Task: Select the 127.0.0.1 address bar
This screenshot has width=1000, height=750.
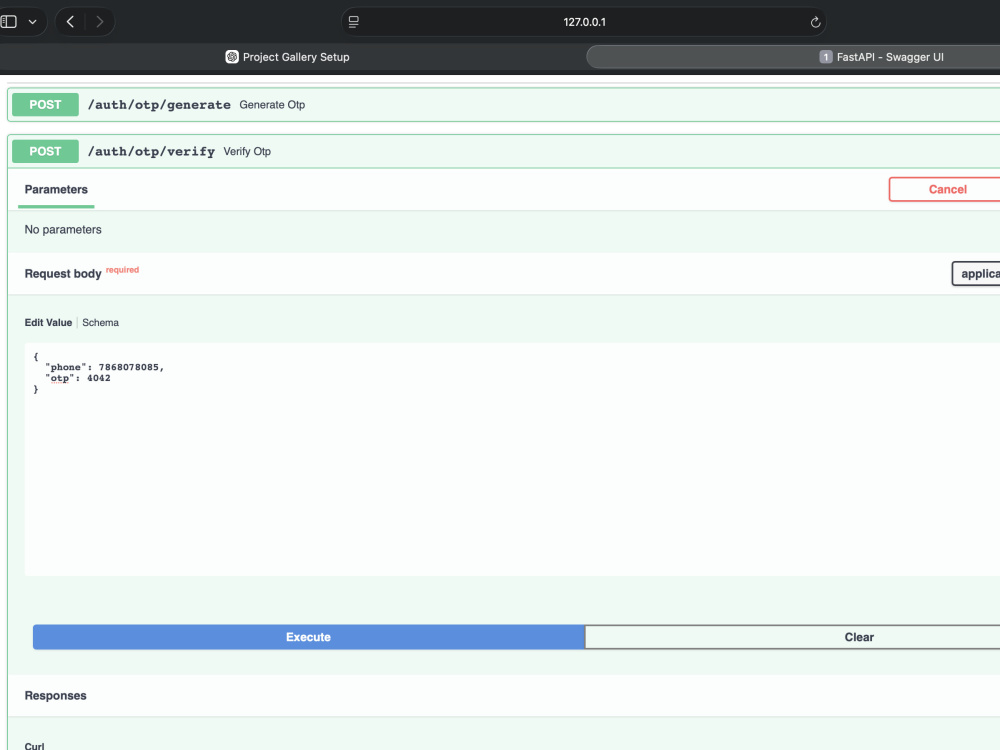Action: point(584,22)
